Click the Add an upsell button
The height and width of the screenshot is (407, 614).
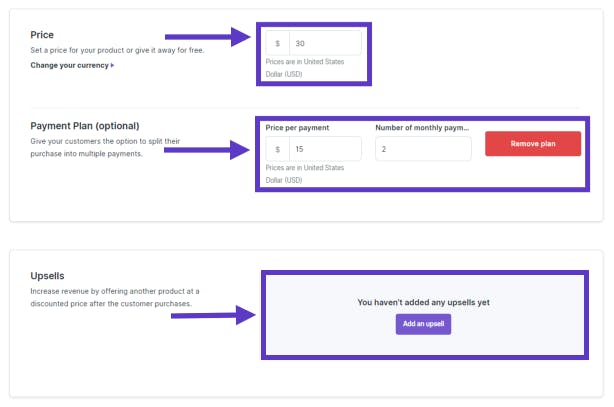423,324
